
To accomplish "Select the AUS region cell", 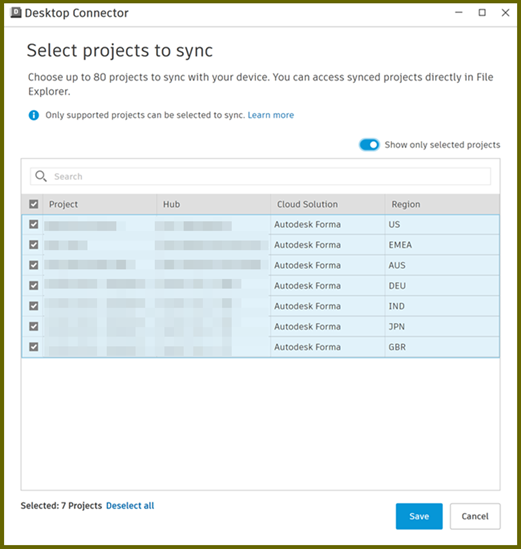I will (x=442, y=265).
